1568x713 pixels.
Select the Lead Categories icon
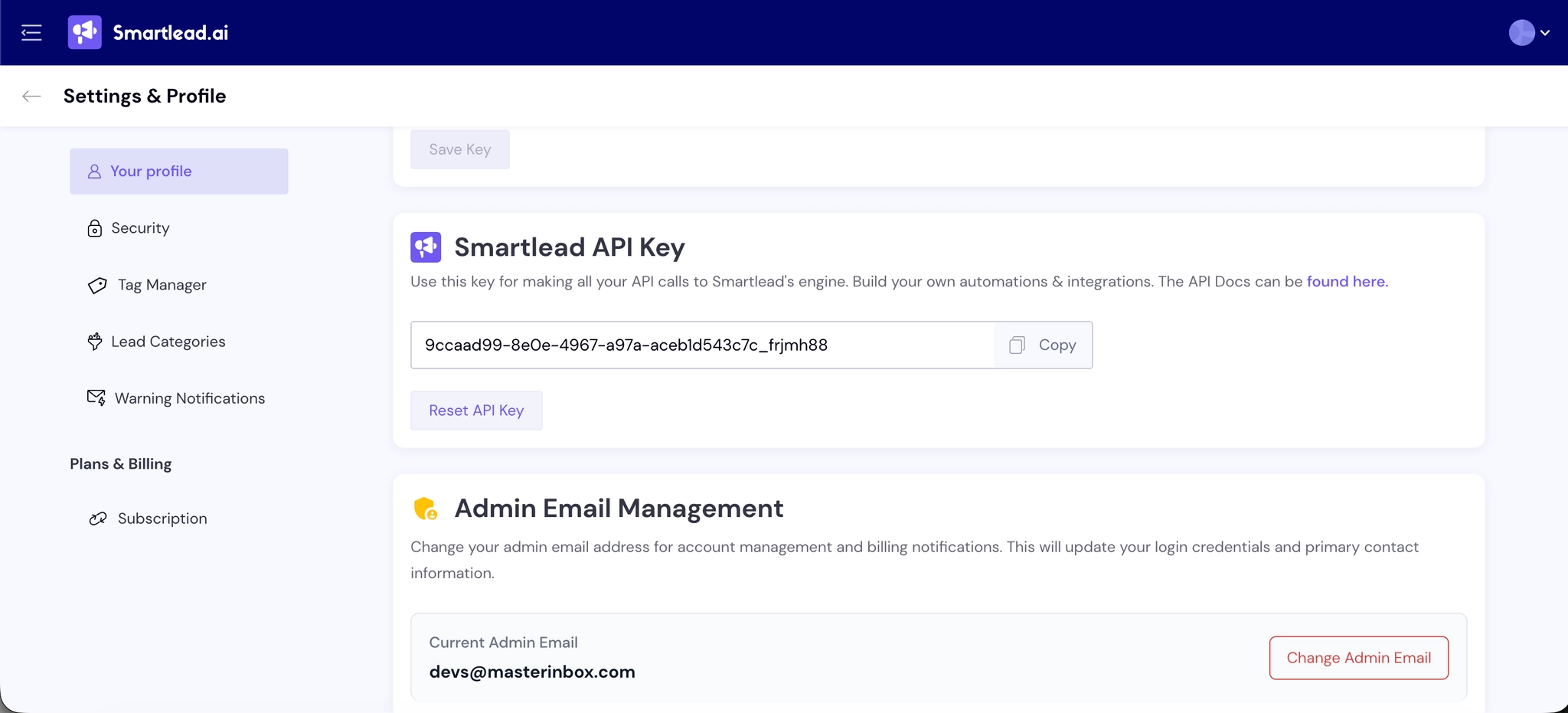[96, 342]
